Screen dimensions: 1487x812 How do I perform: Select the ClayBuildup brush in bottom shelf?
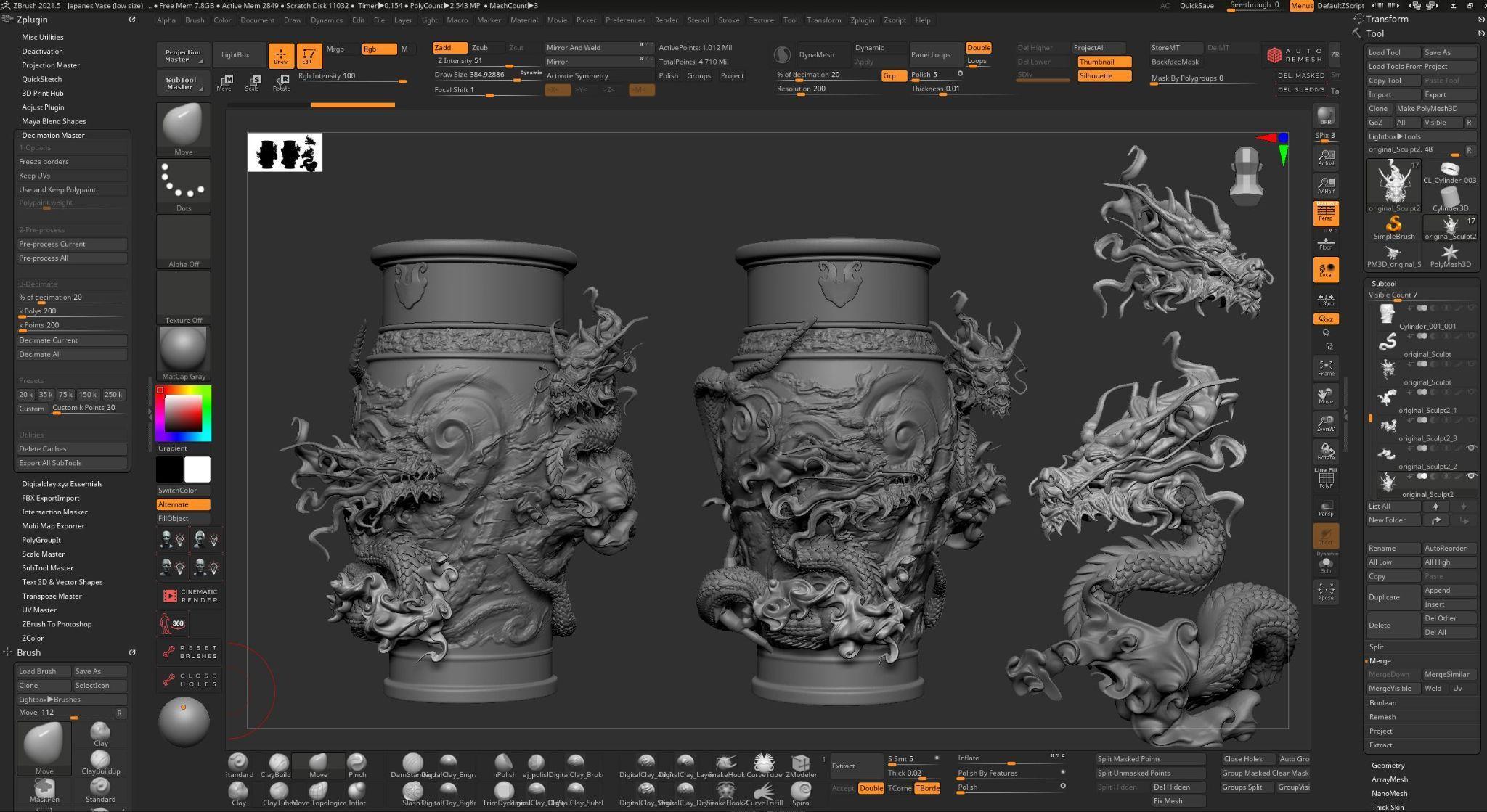click(278, 764)
